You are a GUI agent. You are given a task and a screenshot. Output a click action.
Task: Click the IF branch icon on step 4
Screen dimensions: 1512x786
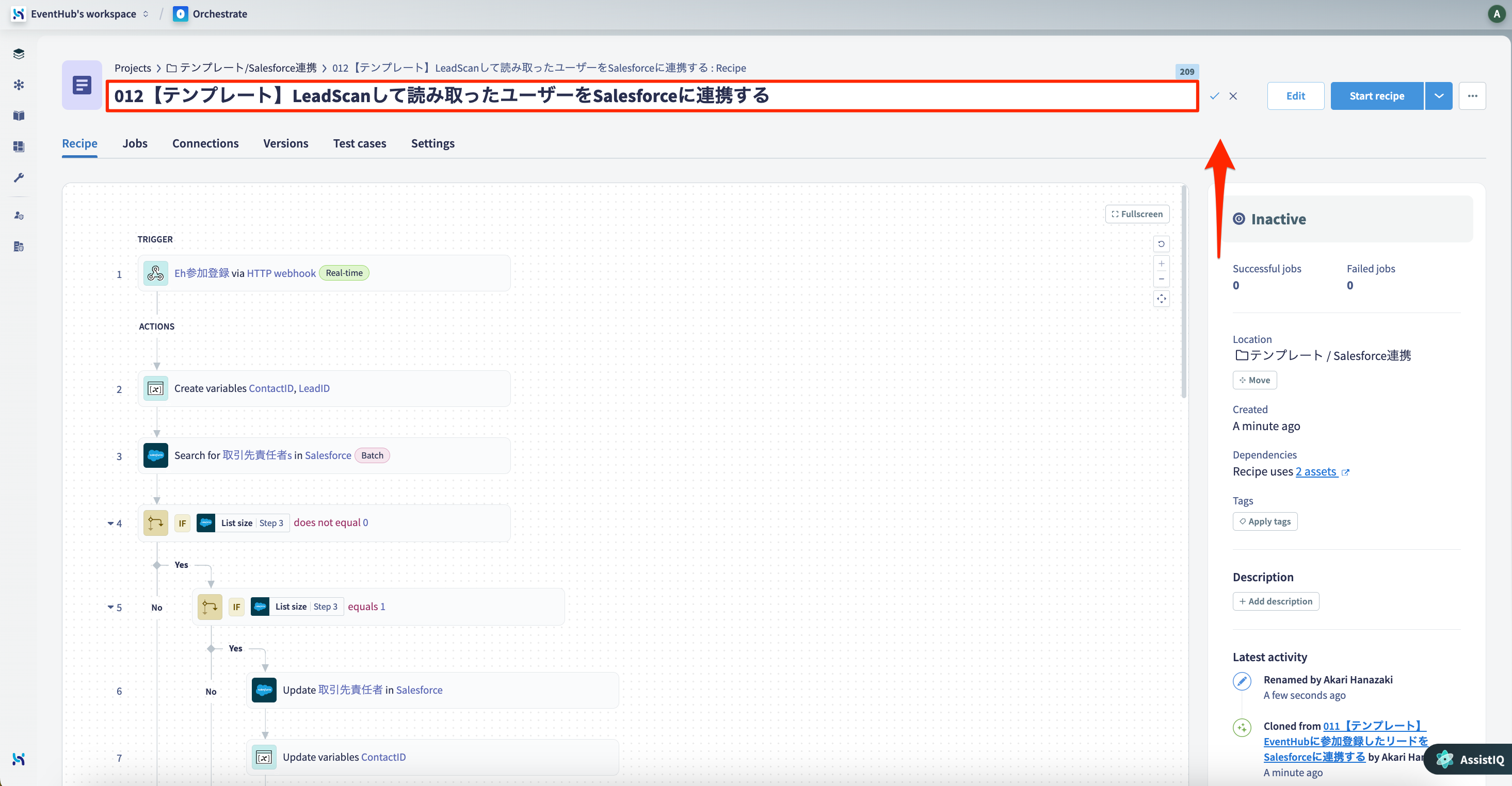pos(155,522)
